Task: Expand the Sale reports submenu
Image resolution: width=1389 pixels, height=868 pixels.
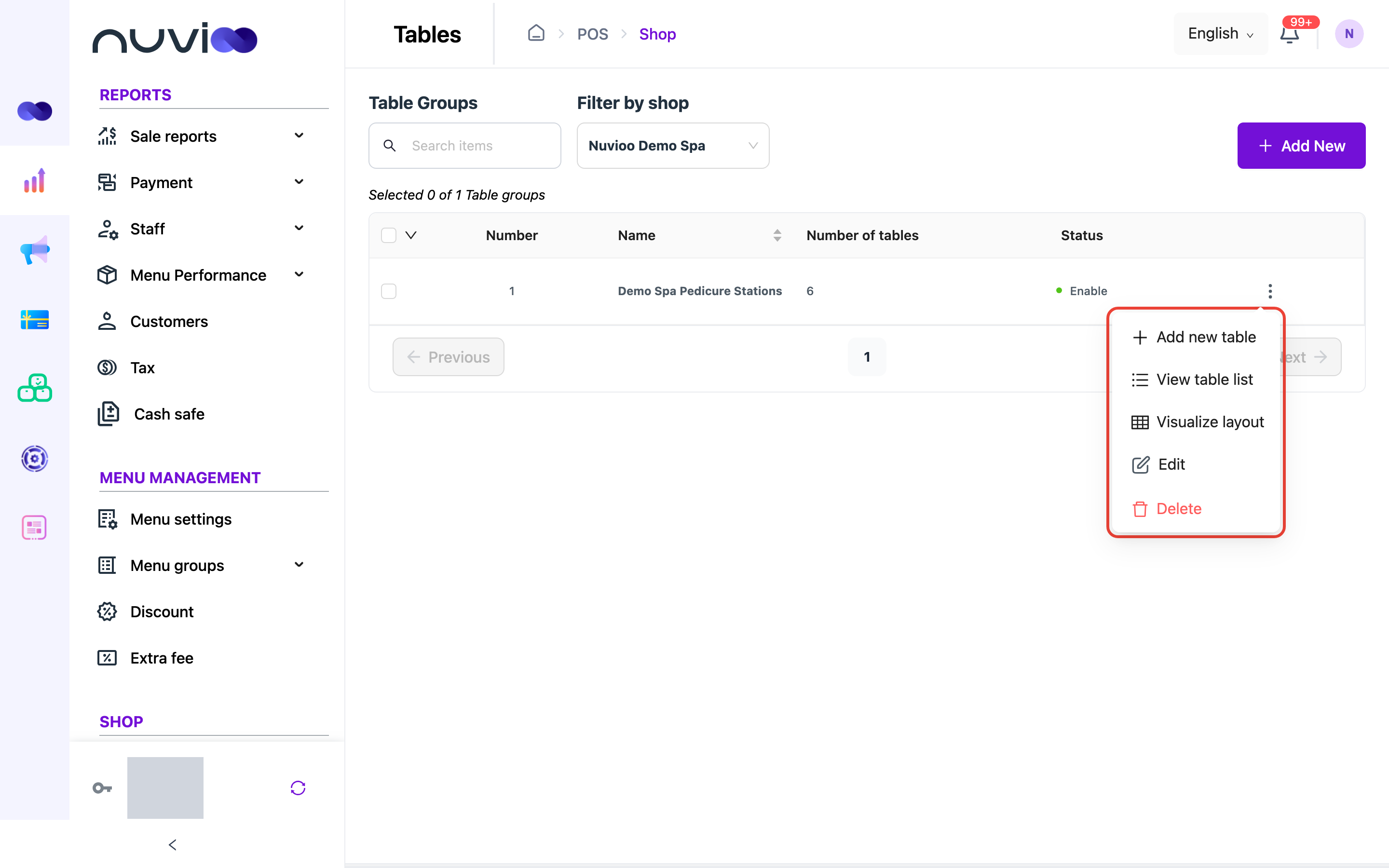Action: pos(299,136)
